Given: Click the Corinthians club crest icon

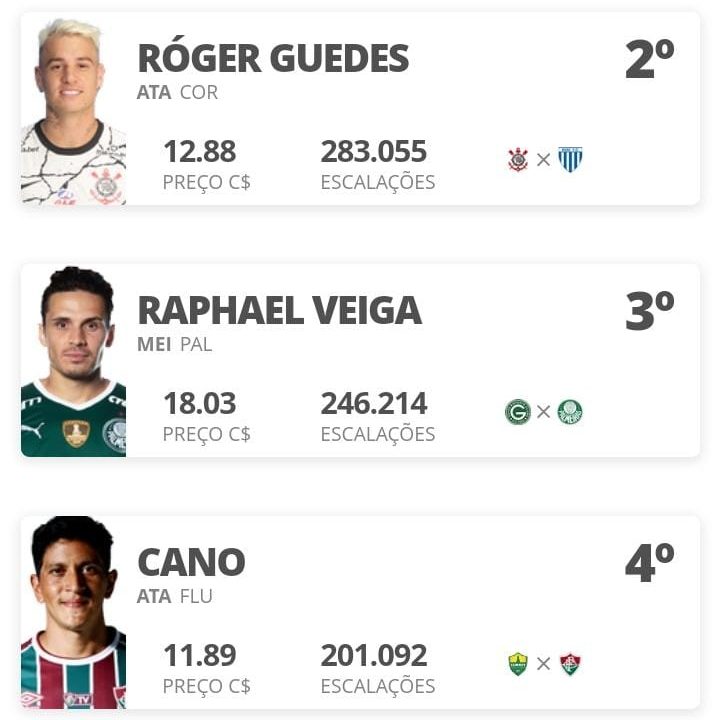Looking at the screenshot, I should [x=518, y=160].
